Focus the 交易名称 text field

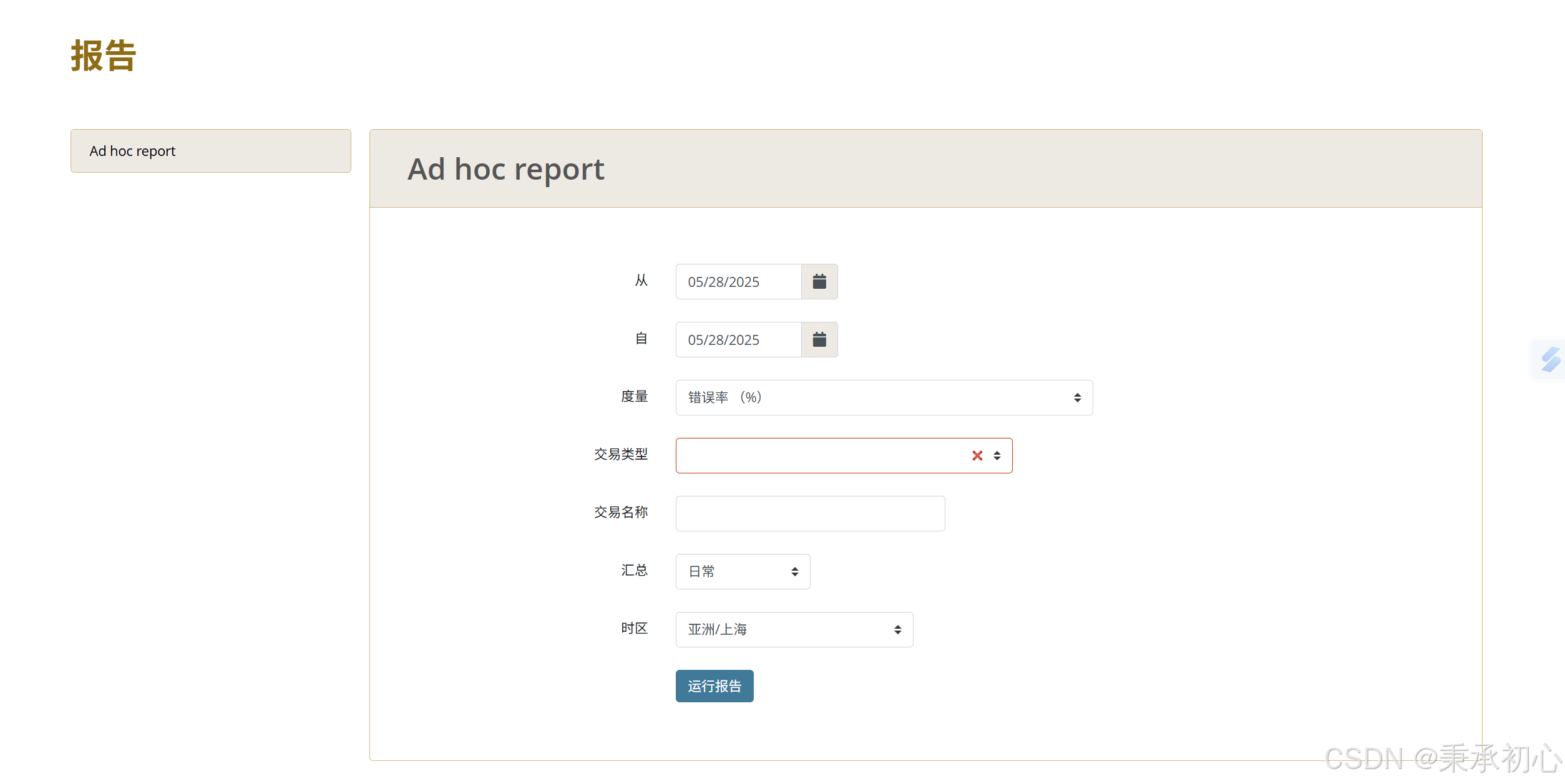[x=809, y=514]
